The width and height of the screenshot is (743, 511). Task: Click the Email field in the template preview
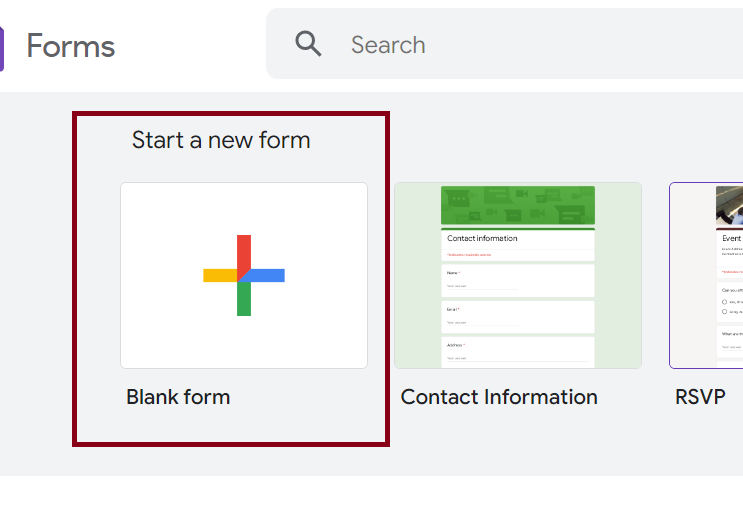[518, 316]
